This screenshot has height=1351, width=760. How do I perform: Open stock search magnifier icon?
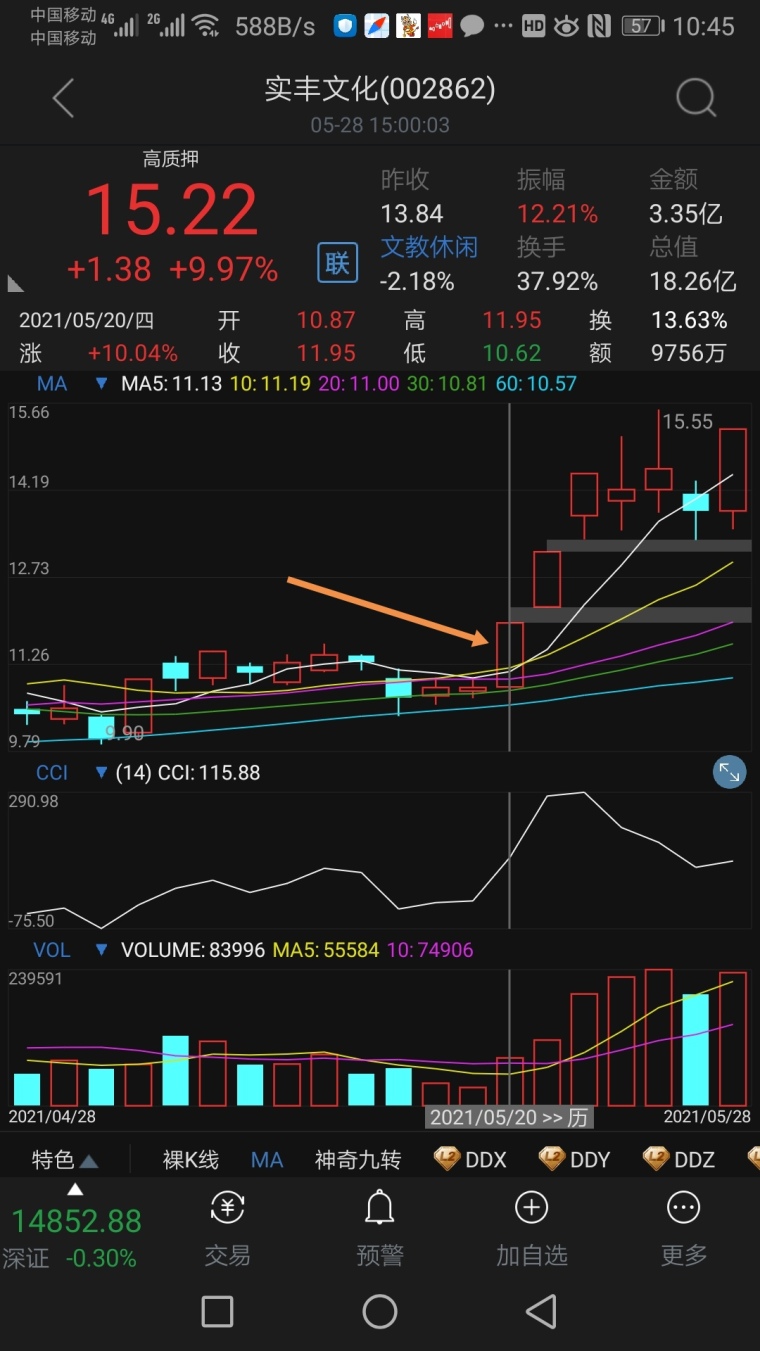coord(696,99)
